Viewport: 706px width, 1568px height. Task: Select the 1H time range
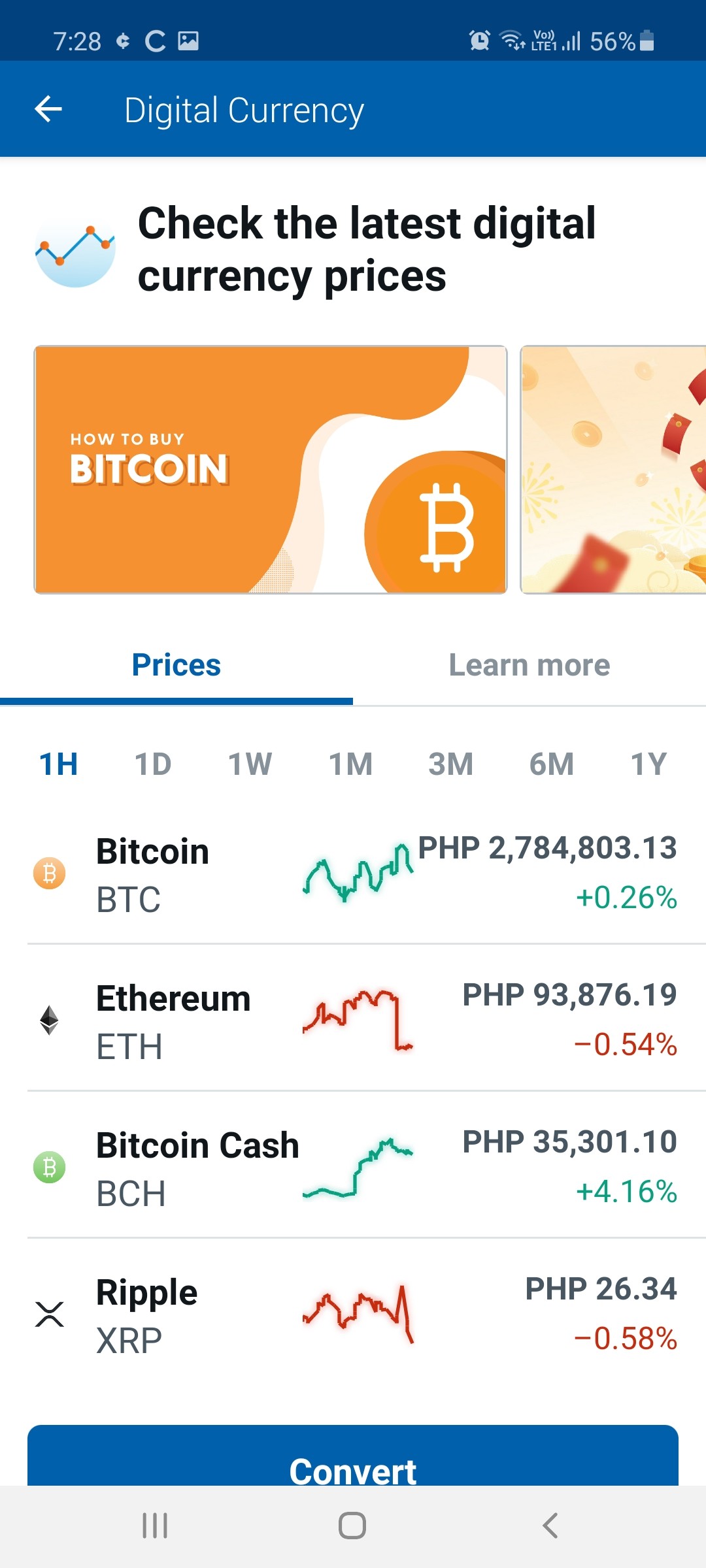58,764
